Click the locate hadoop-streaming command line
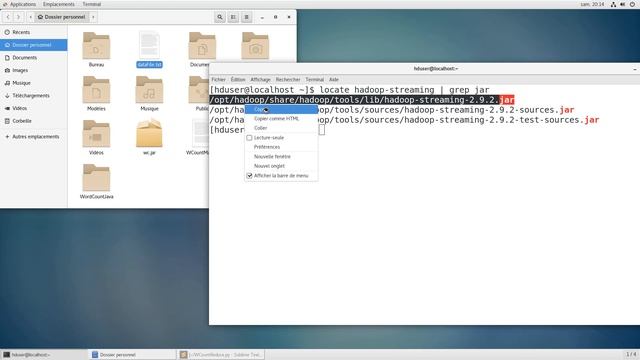The height and width of the screenshot is (360, 640). (349, 90)
